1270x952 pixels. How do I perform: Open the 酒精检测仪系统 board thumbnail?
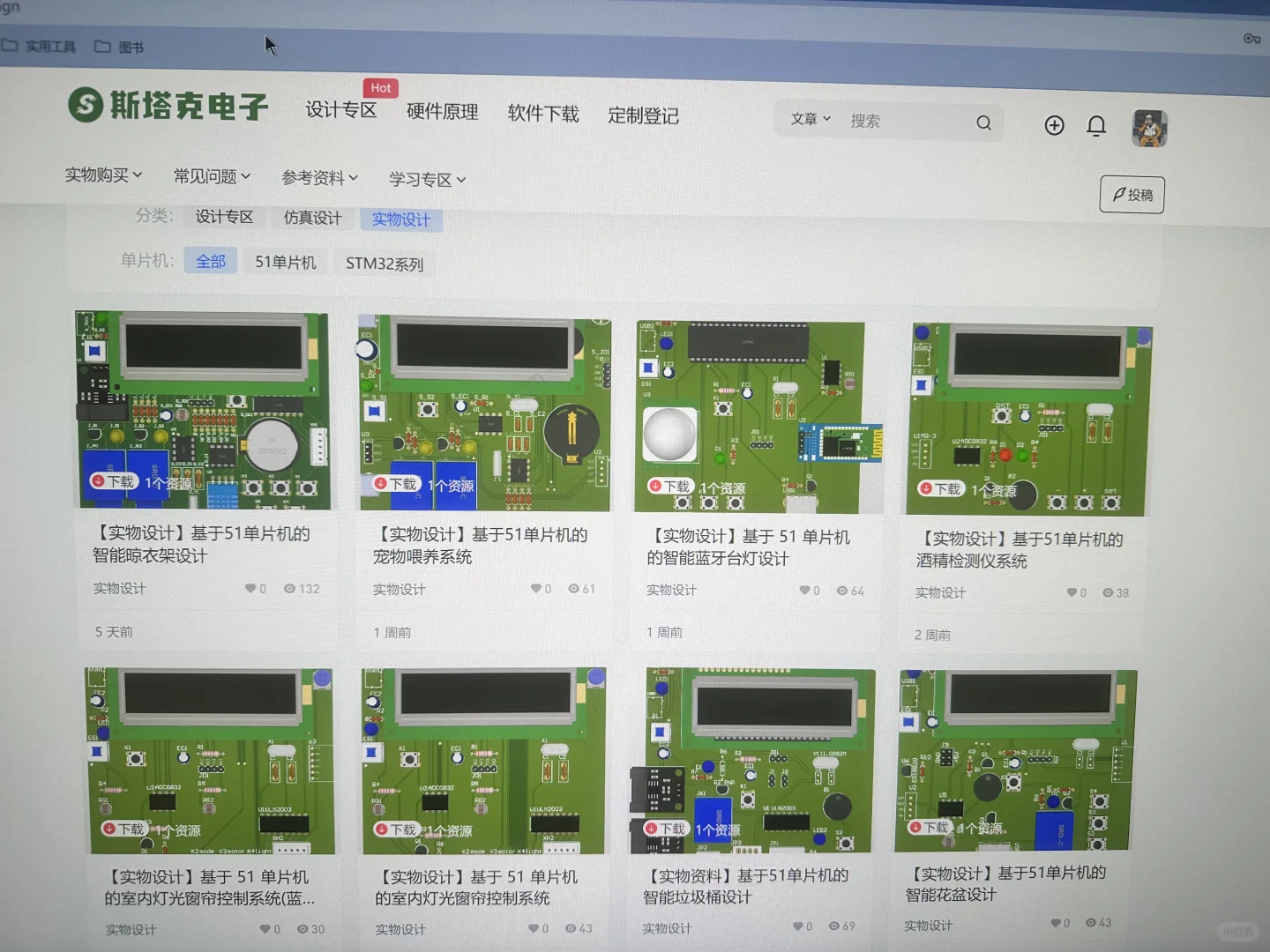[x=1029, y=420]
